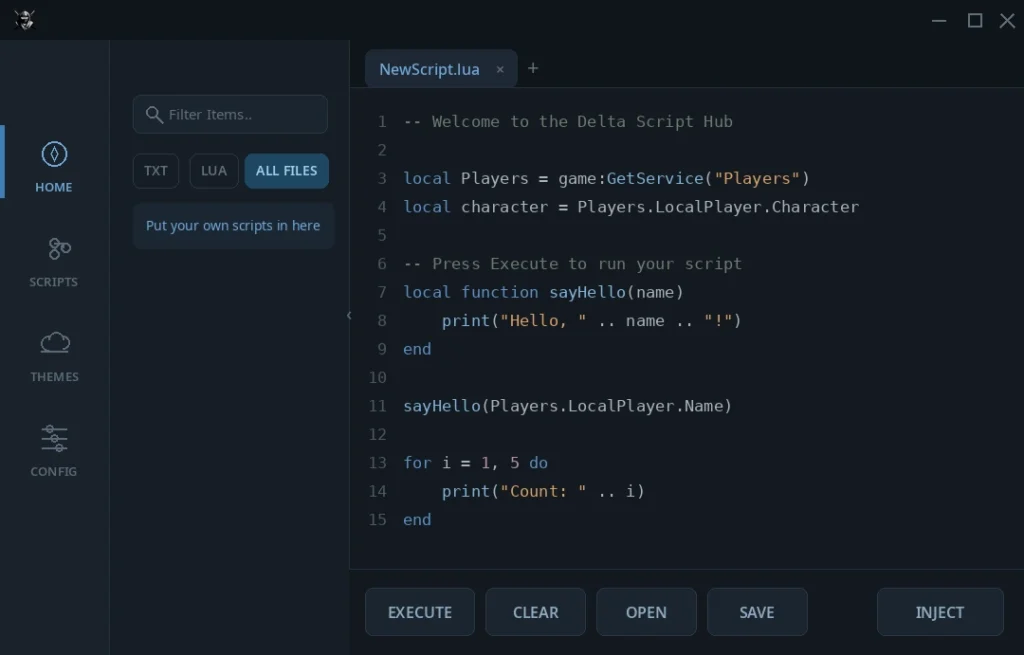Minimize the Delta window
Image resolution: width=1024 pixels, height=655 pixels.
pyautogui.click(x=939, y=21)
